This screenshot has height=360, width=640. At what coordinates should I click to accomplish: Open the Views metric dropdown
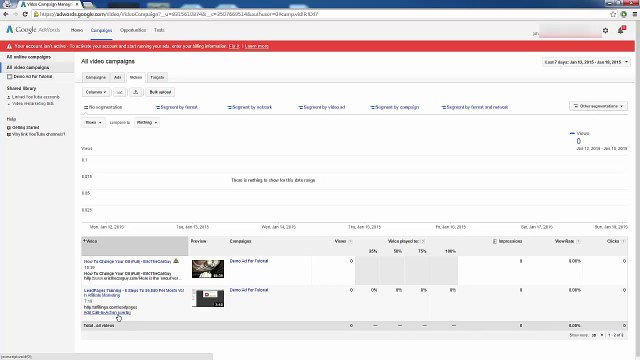(93, 122)
